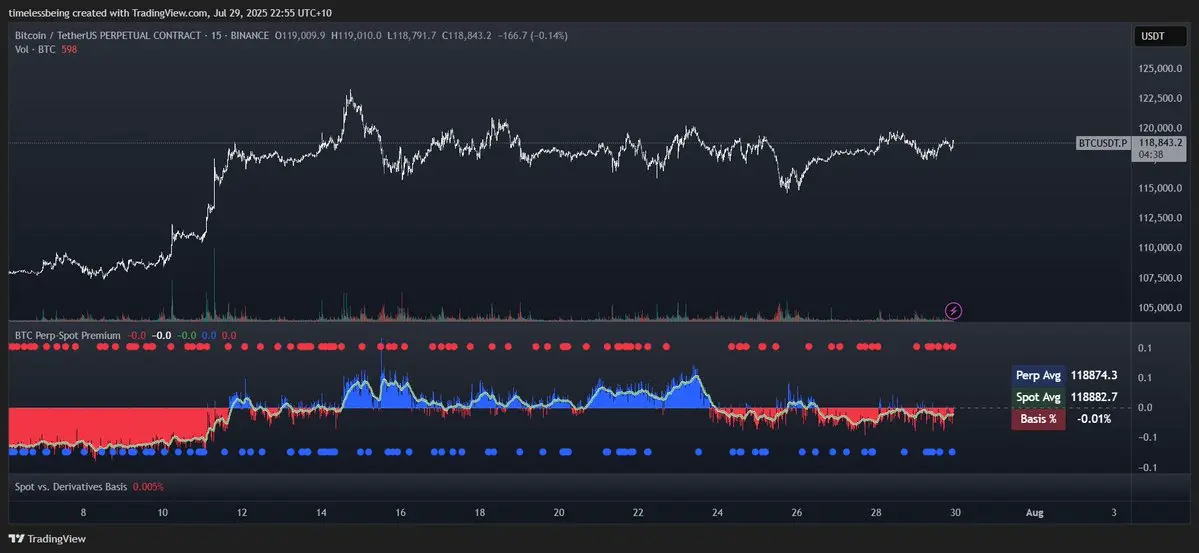Click the date label 8 on time axis

tap(83, 512)
